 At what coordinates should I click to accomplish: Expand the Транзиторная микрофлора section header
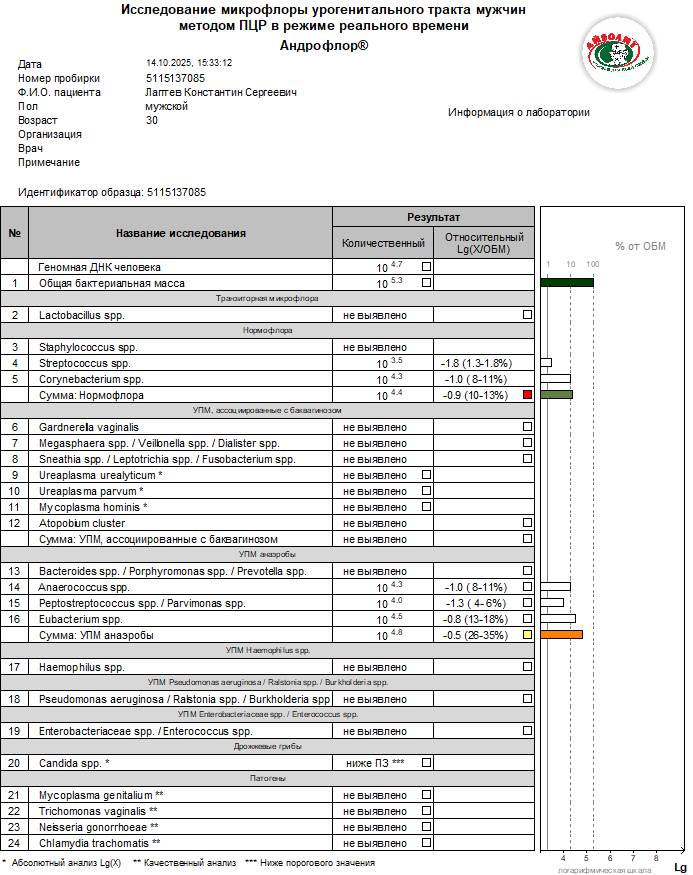tap(267, 299)
